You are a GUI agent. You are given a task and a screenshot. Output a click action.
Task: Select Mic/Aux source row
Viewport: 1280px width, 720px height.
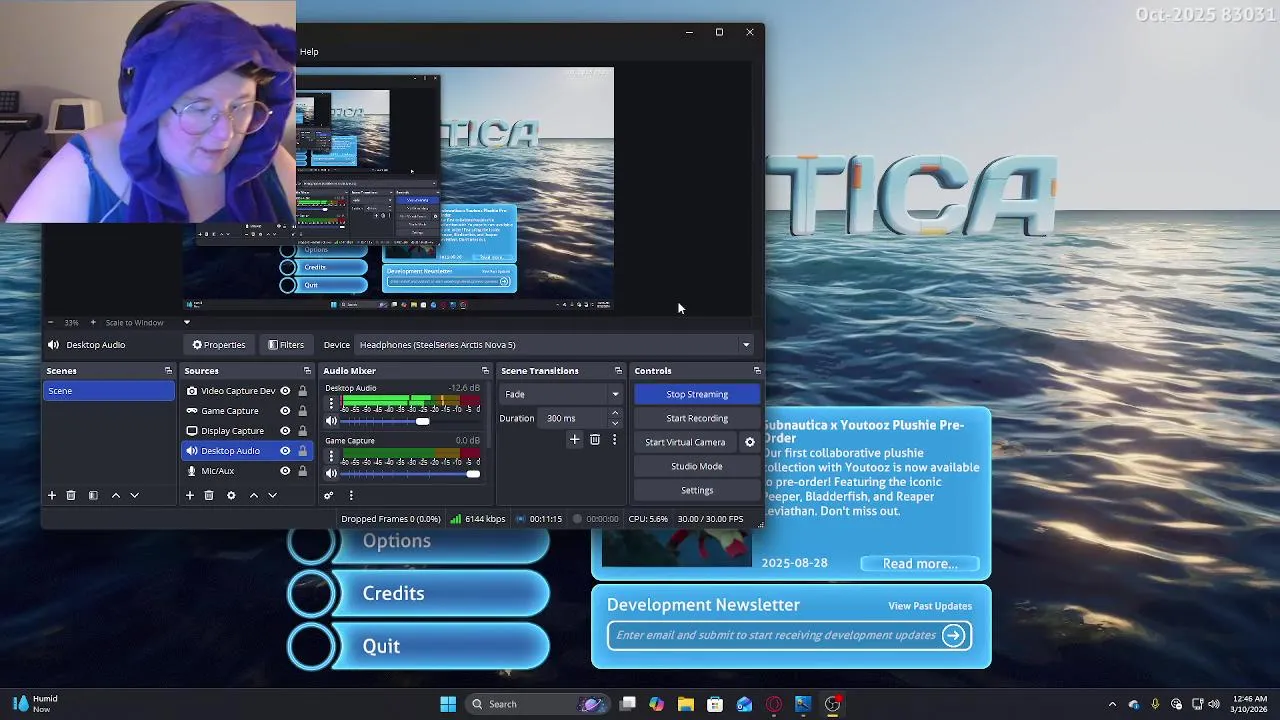click(x=247, y=471)
